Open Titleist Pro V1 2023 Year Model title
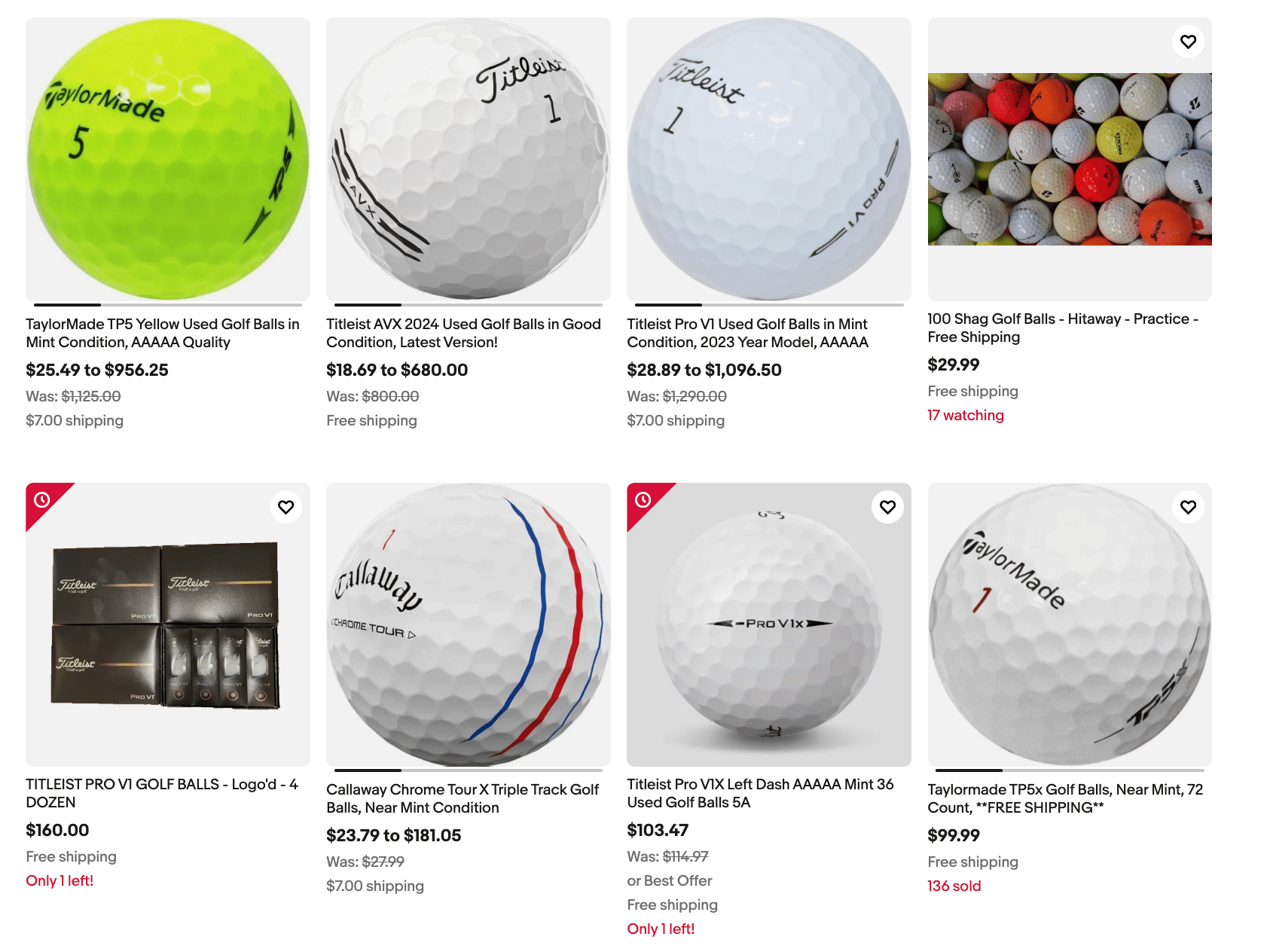 click(x=747, y=333)
